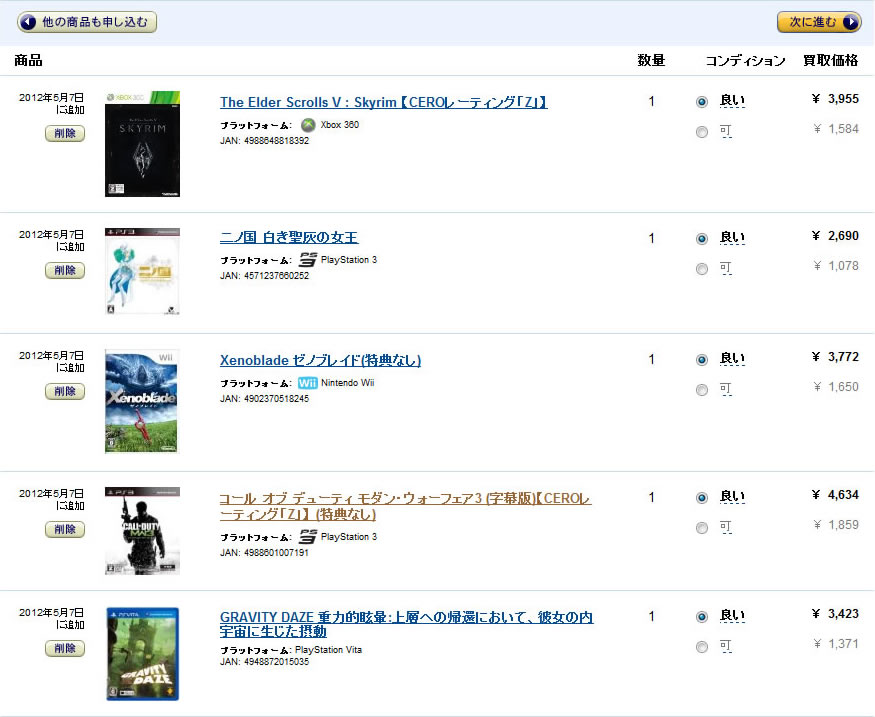Delete the Skyrim item with 削除
Viewport: 875px width, 717px height.
pyautogui.click(x=65, y=133)
